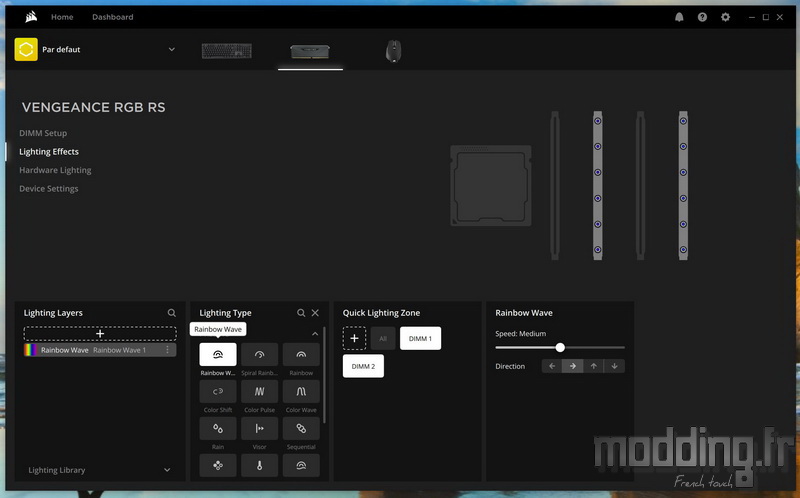Set wave direction to left
Screen dimensions: 800x498
552,366
